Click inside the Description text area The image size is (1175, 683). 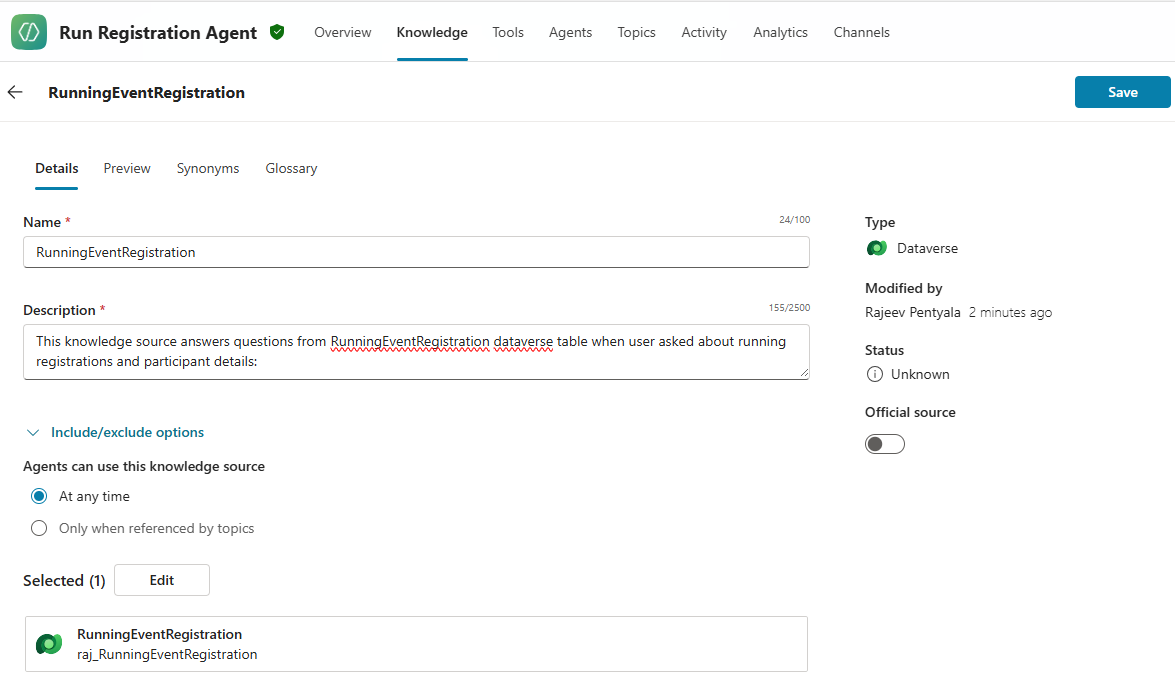[x=416, y=351]
